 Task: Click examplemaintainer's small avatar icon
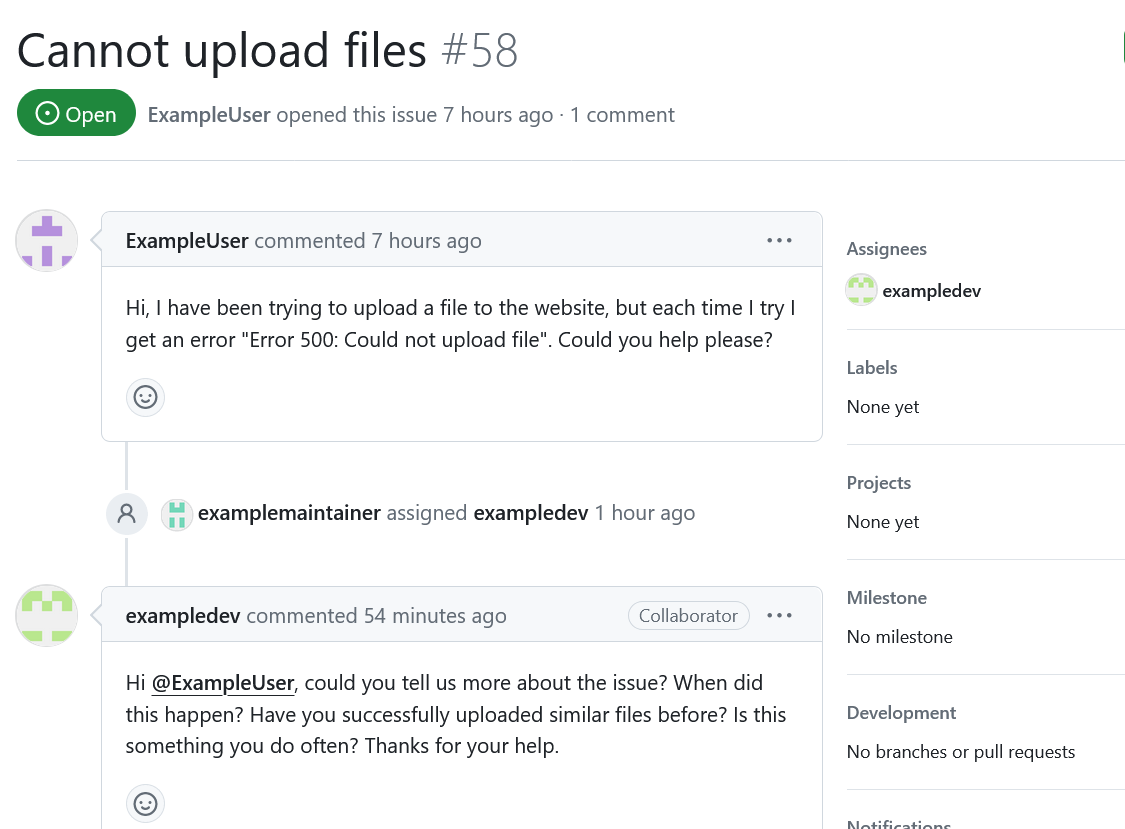coord(176,514)
